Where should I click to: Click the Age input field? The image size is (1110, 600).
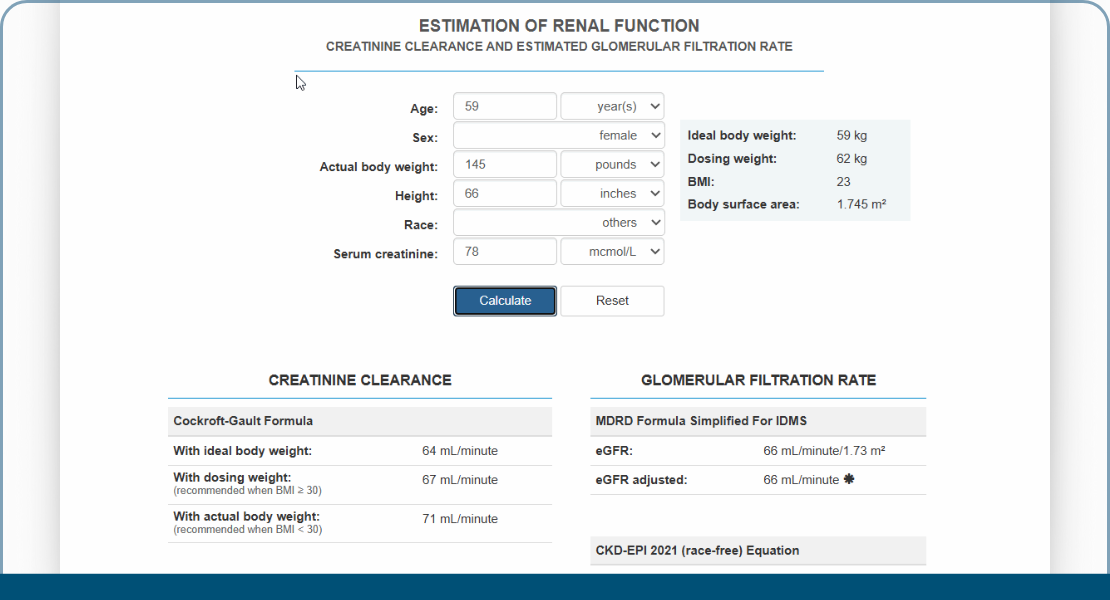pyautogui.click(x=505, y=106)
